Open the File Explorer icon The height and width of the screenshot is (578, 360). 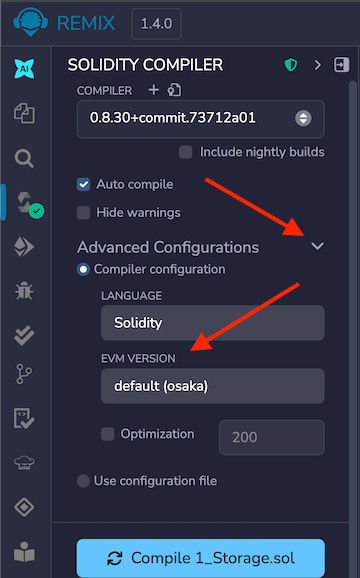[x=24, y=113]
